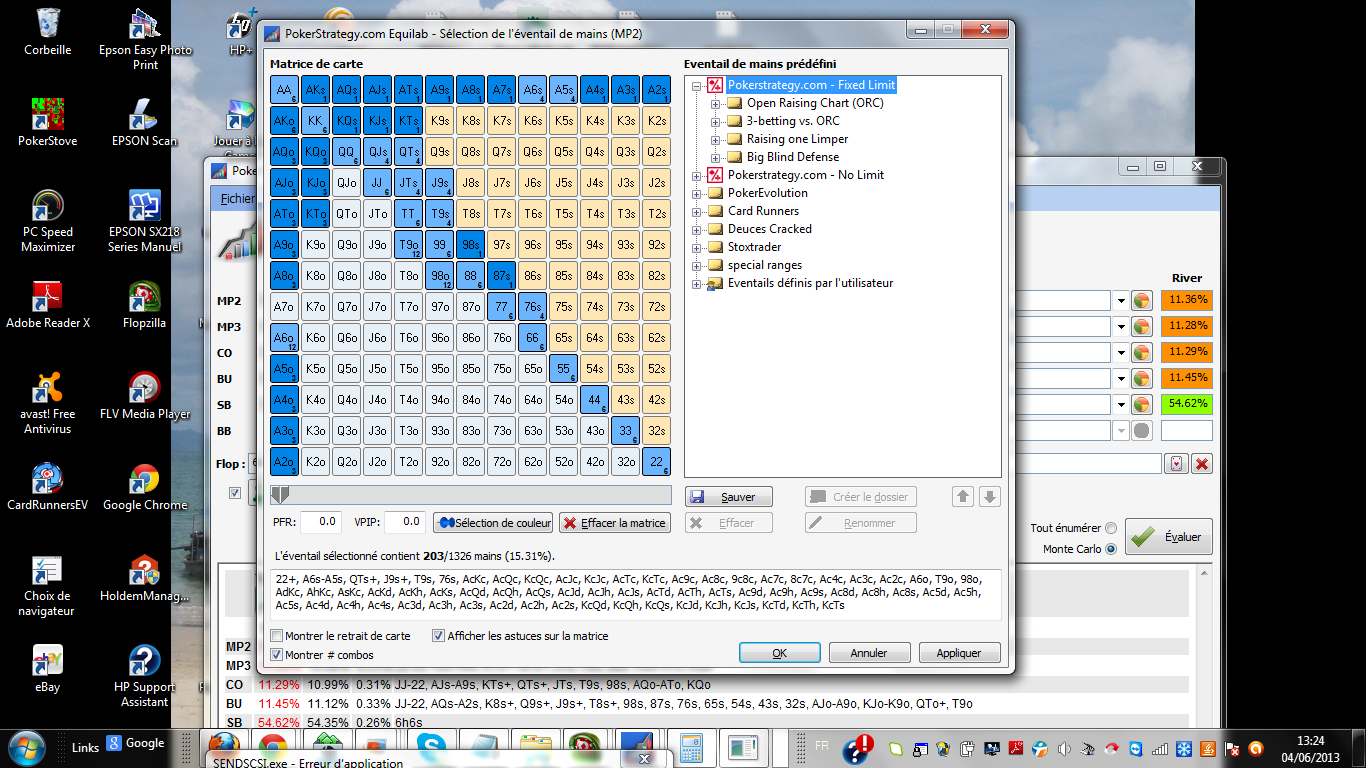1366x768 pixels.
Task: Open the MP2 row pie chart range selector
Action: [x=1142, y=300]
